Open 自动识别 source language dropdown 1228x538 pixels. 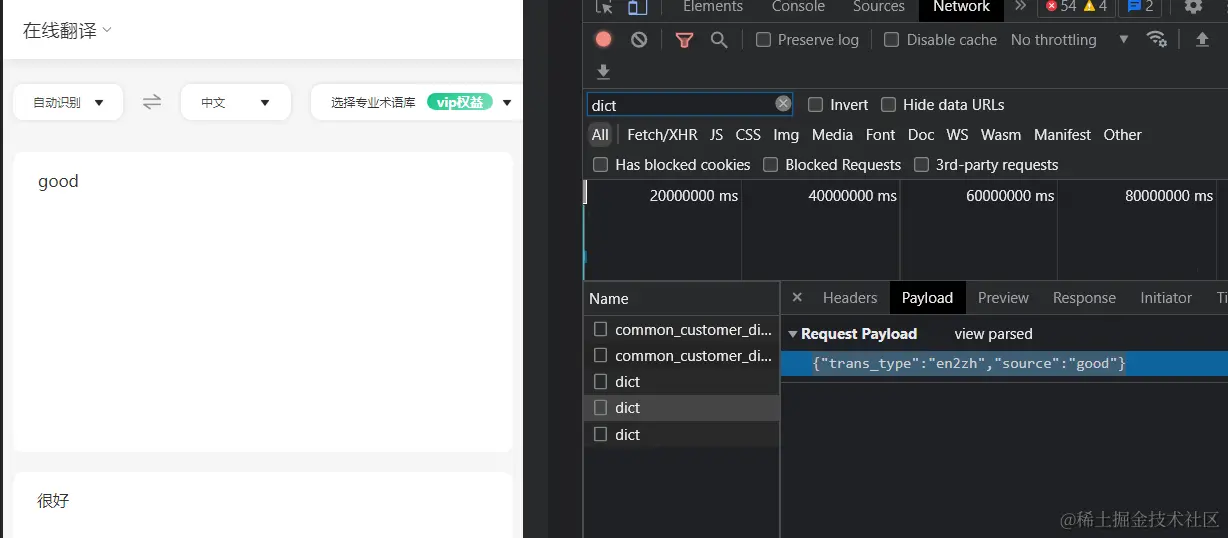[x=68, y=102]
